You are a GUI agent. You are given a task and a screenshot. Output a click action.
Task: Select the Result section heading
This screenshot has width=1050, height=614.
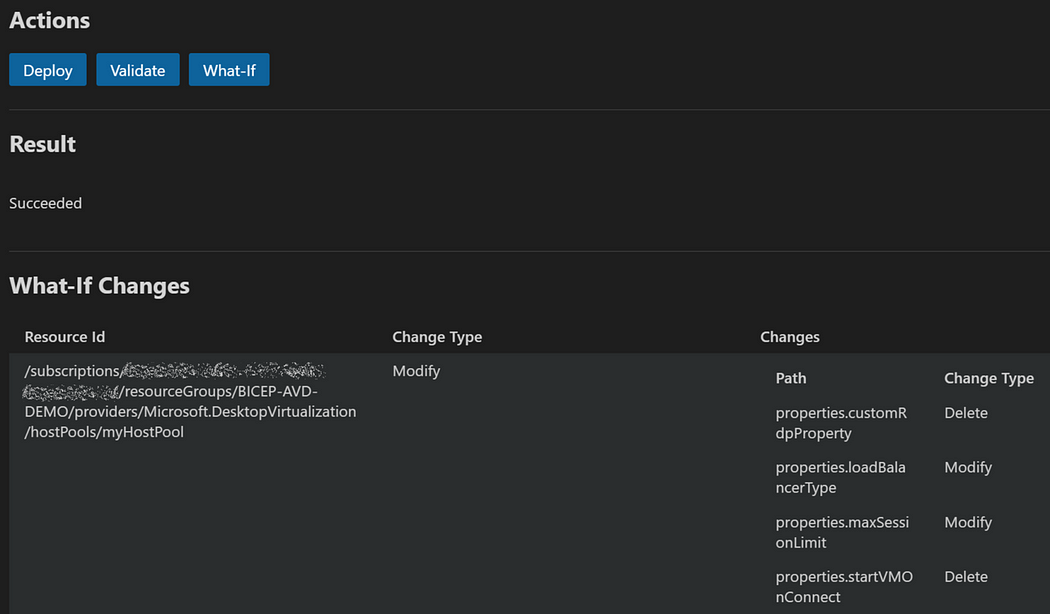[43, 144]
